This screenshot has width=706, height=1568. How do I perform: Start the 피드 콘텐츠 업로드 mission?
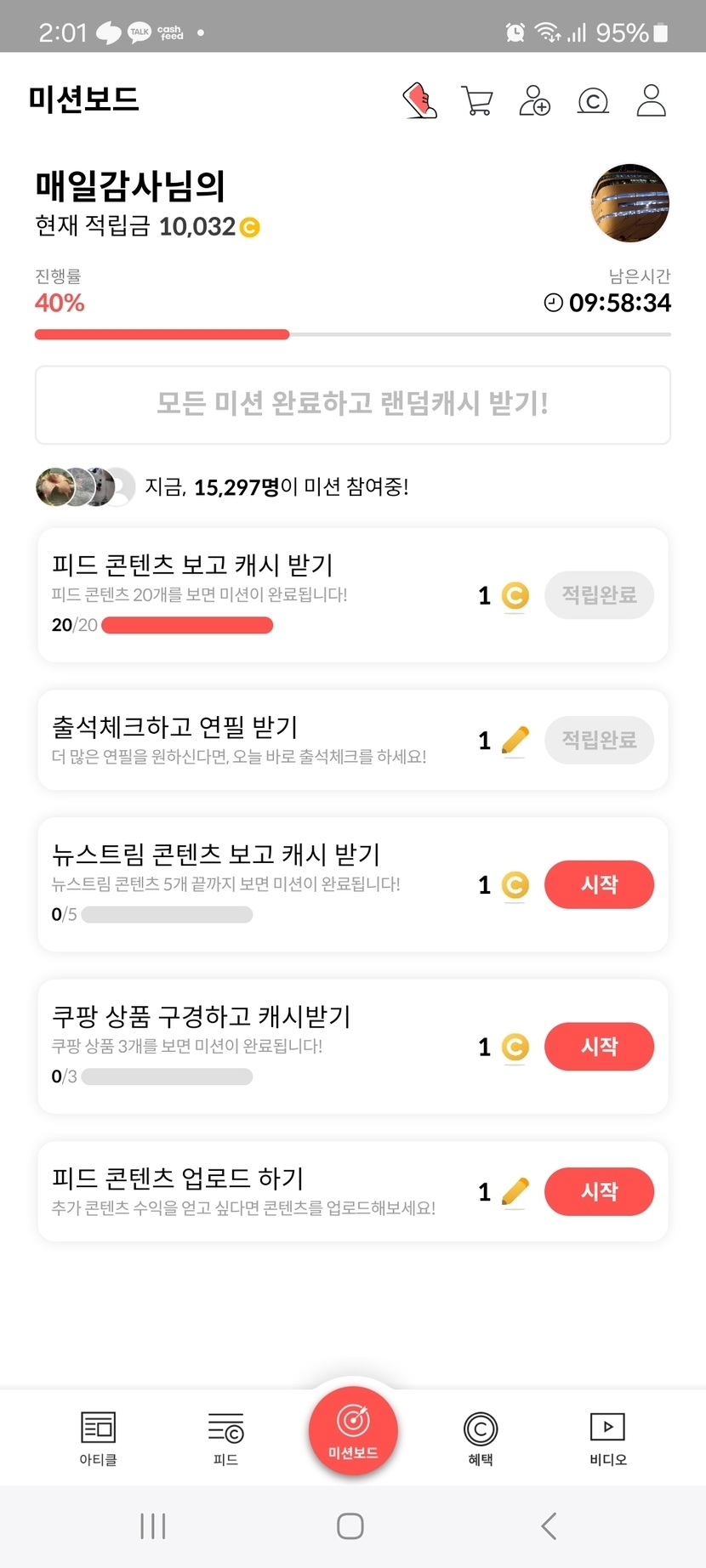pyautogui.click(x=599, y=1191)
